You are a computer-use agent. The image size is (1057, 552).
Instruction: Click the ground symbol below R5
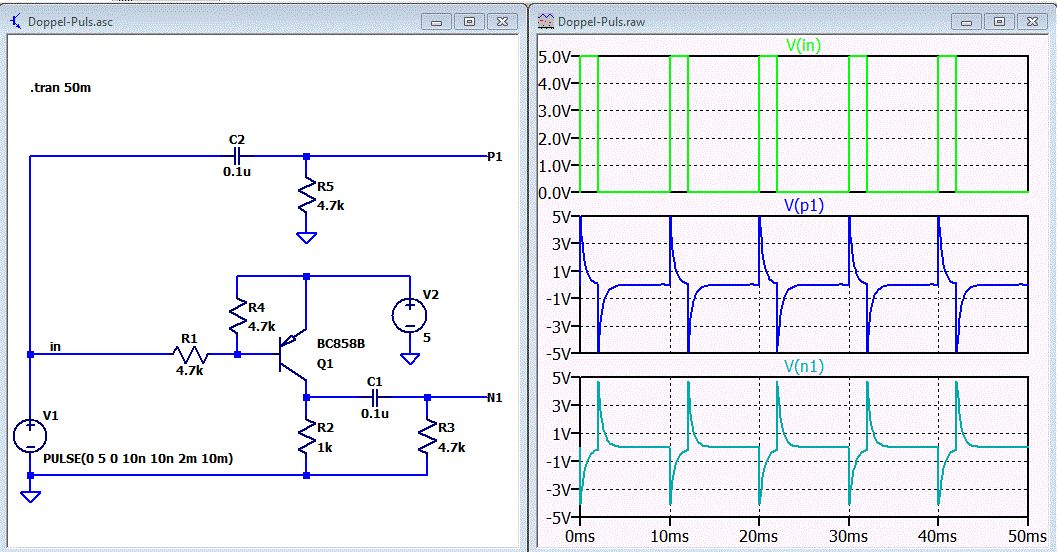[306, 238]
